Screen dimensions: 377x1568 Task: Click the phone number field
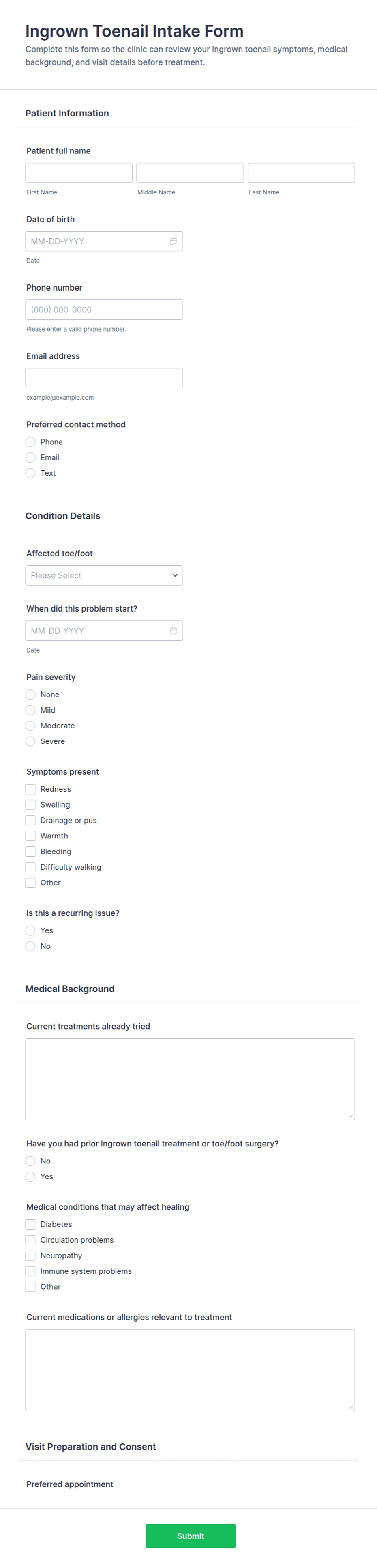104,310
